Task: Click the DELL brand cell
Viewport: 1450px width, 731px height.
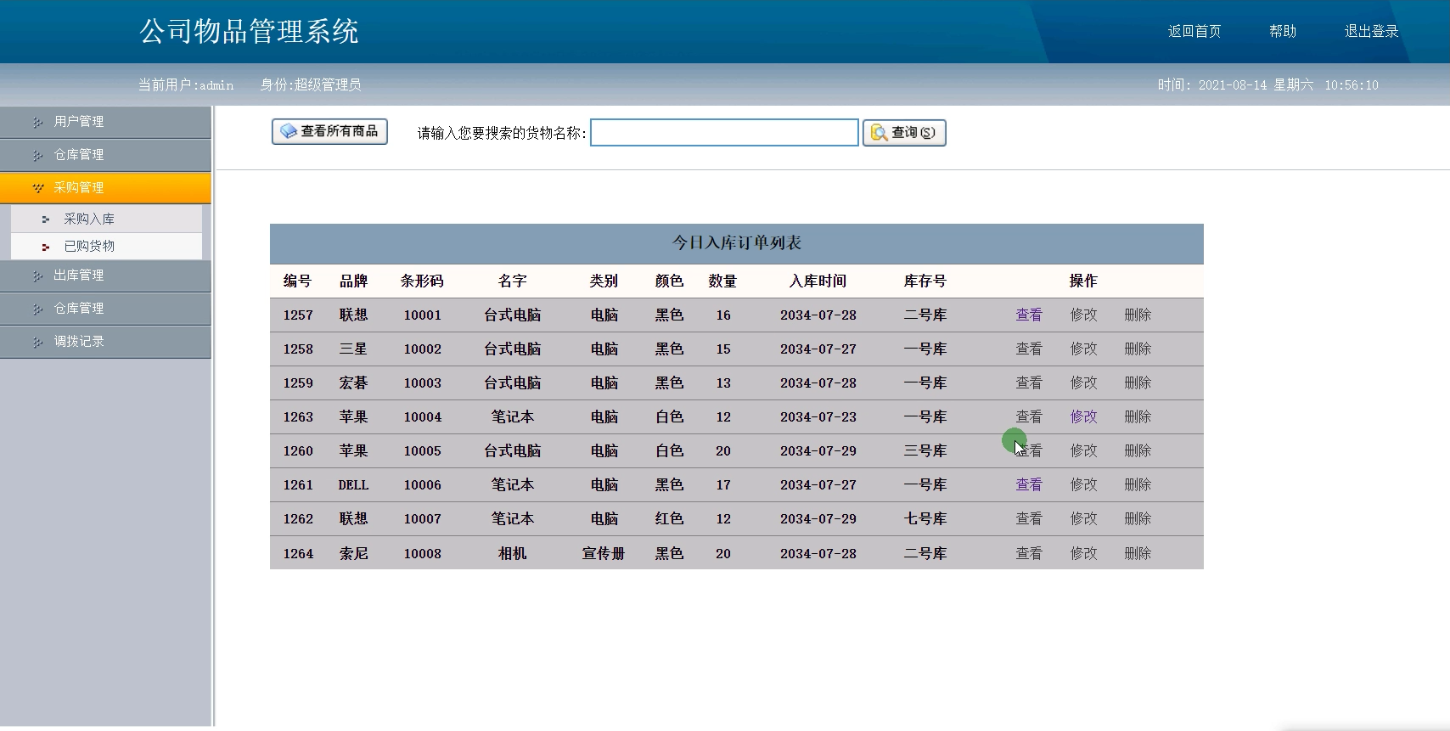Action: [x=354, y=485]
